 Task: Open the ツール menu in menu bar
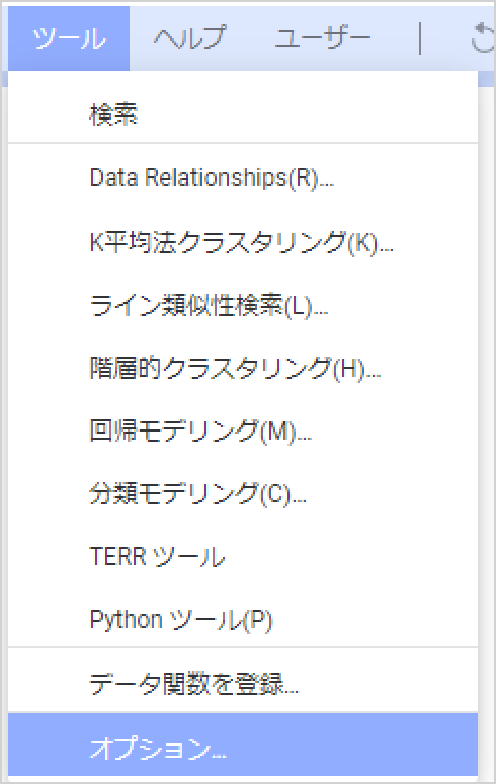click(x=69, y=38)
